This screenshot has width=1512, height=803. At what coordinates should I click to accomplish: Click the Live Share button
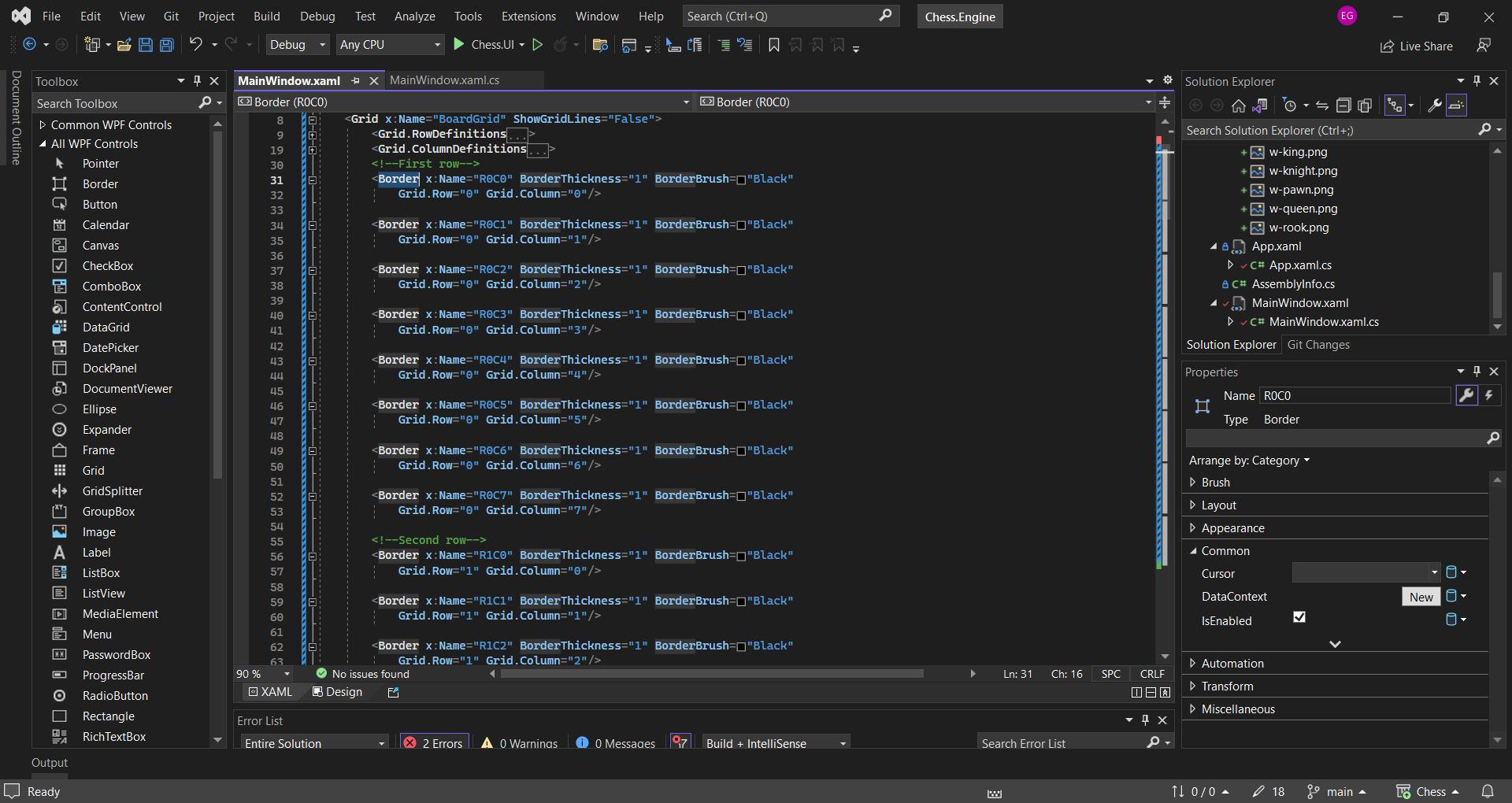[1417, 46]
